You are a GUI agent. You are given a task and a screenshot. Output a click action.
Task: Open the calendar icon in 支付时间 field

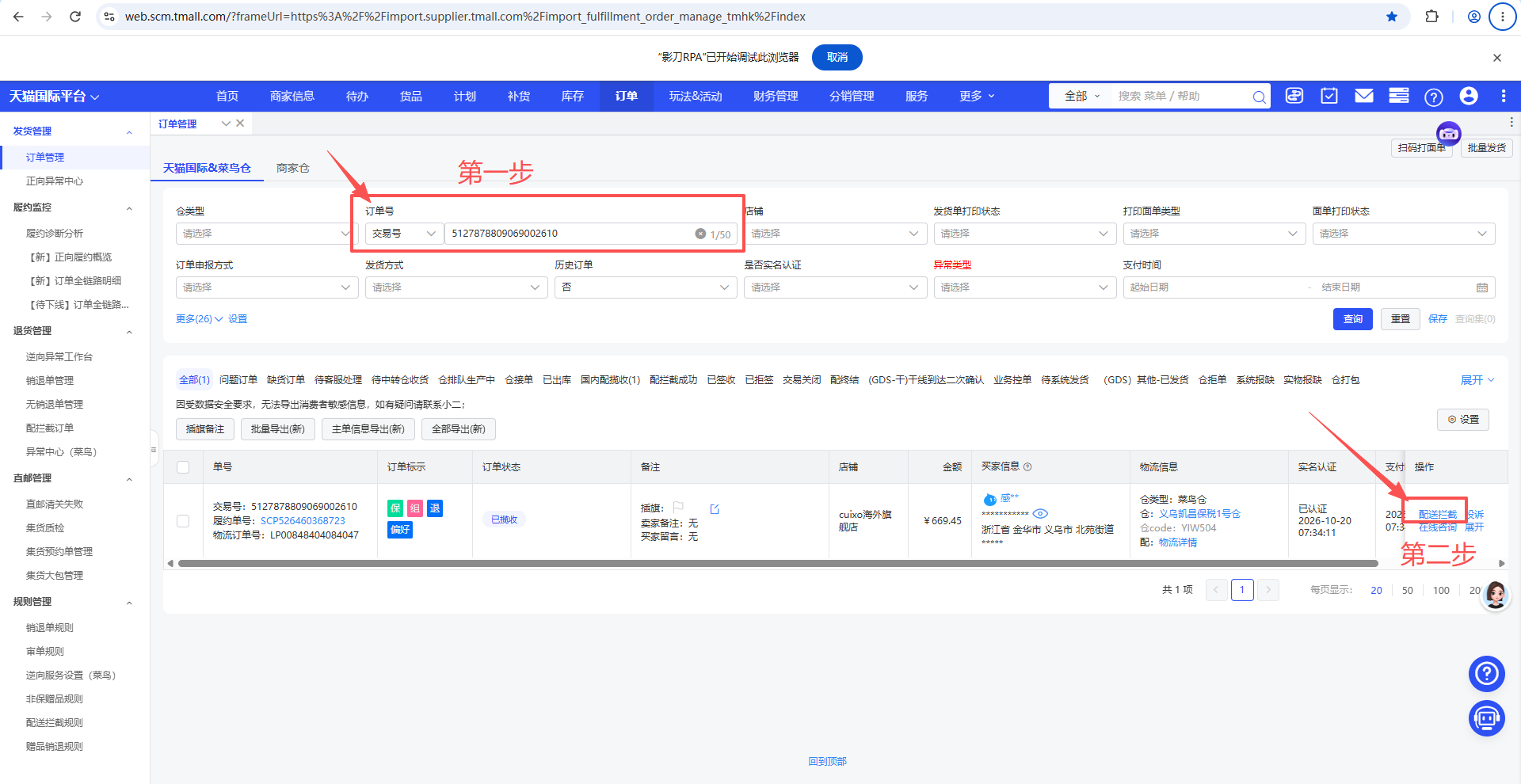(1482, 287)
